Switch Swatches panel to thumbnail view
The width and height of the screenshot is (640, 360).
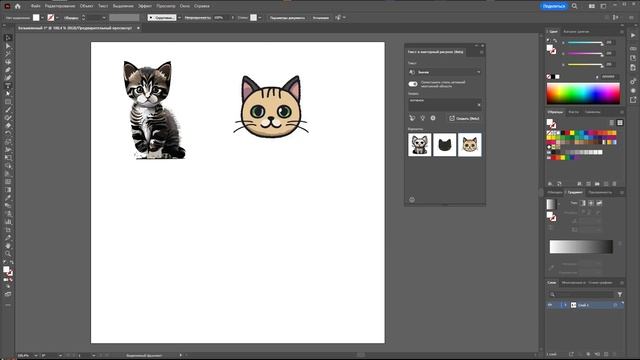[x=620, y=122]
